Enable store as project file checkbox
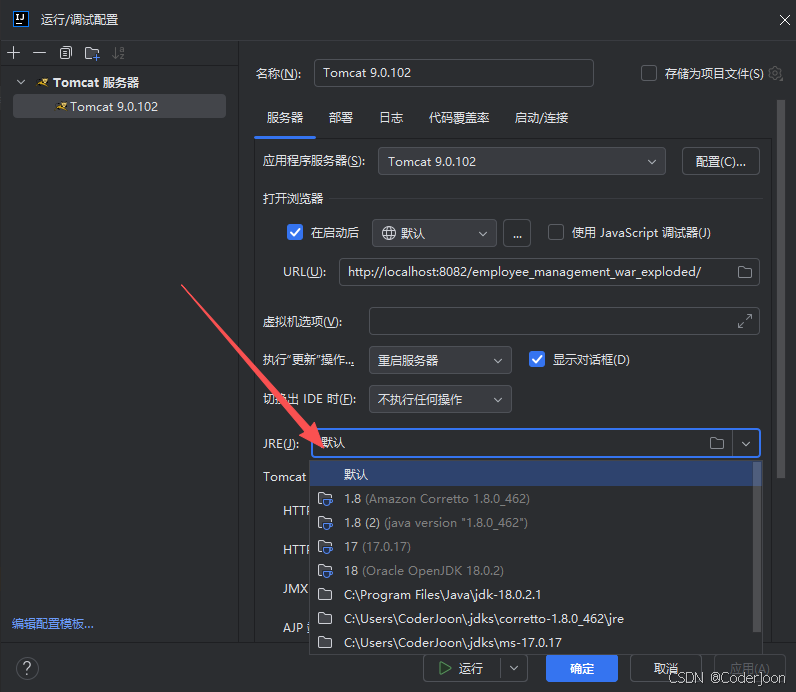This screenshot has height=692, width=796. pos(649,73)
